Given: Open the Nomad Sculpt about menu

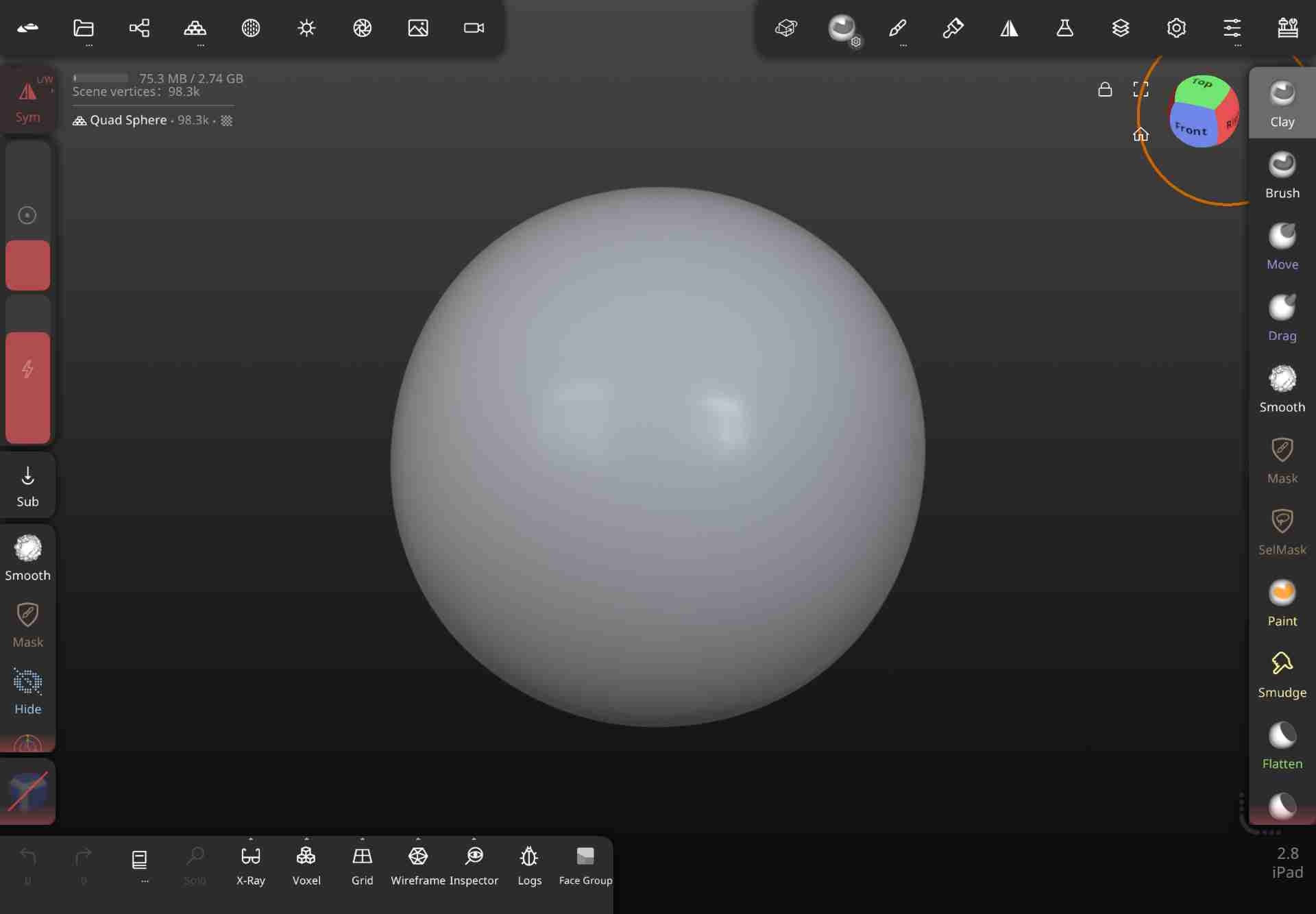Looking at the screenshot, I should tap(27, 28).
